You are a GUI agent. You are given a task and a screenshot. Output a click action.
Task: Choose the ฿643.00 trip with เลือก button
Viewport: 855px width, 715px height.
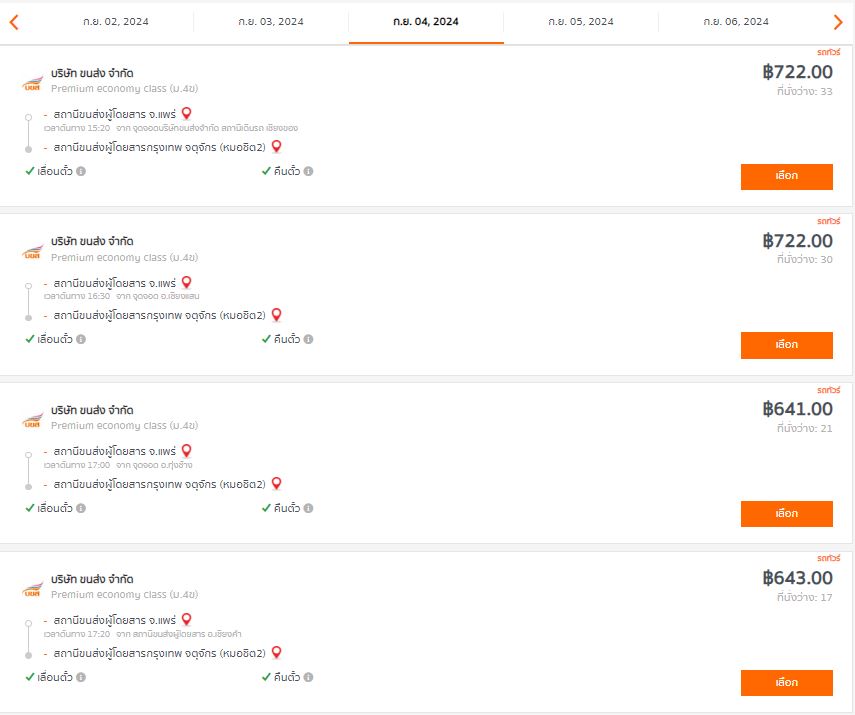(x=786, y=683)
